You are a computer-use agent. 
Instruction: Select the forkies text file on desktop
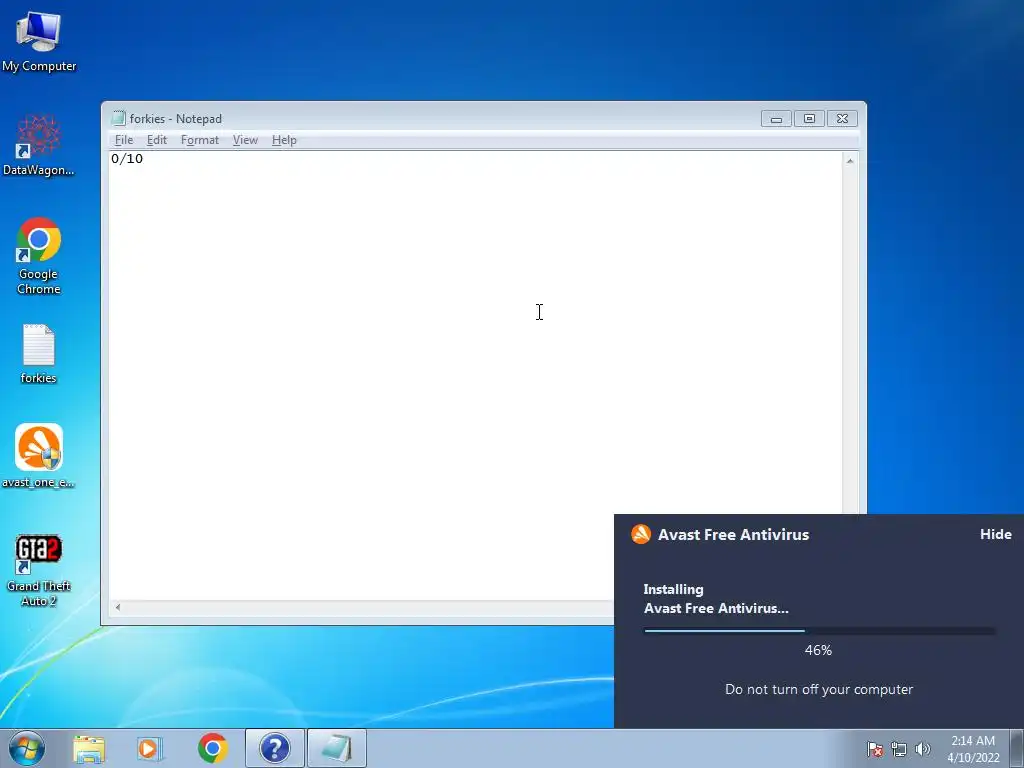(x=39, y=354)
